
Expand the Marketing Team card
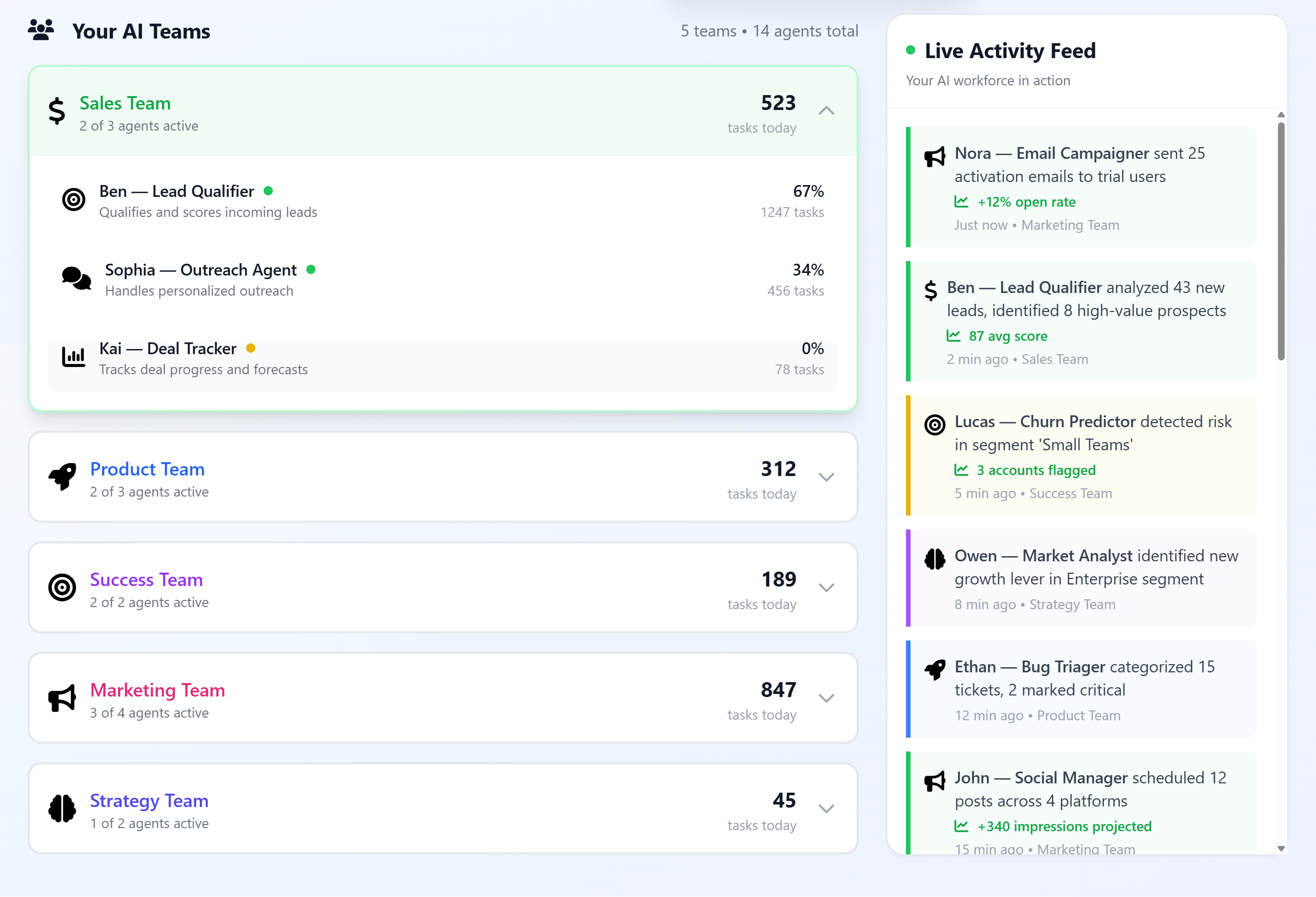[826, 698]
